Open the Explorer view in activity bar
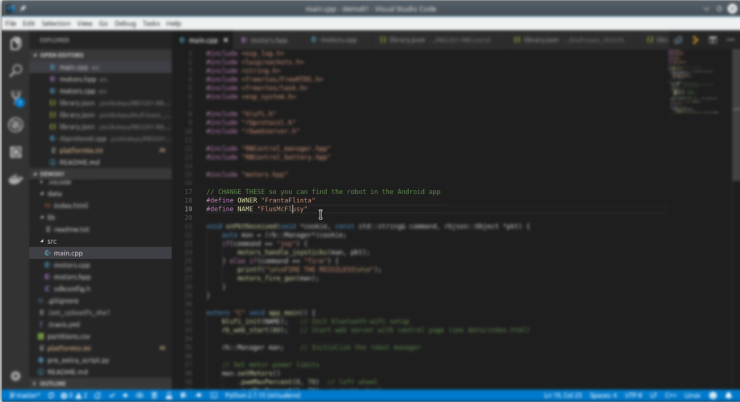Image resolution: width=740 pixels, height=402 pixels. 15,44
